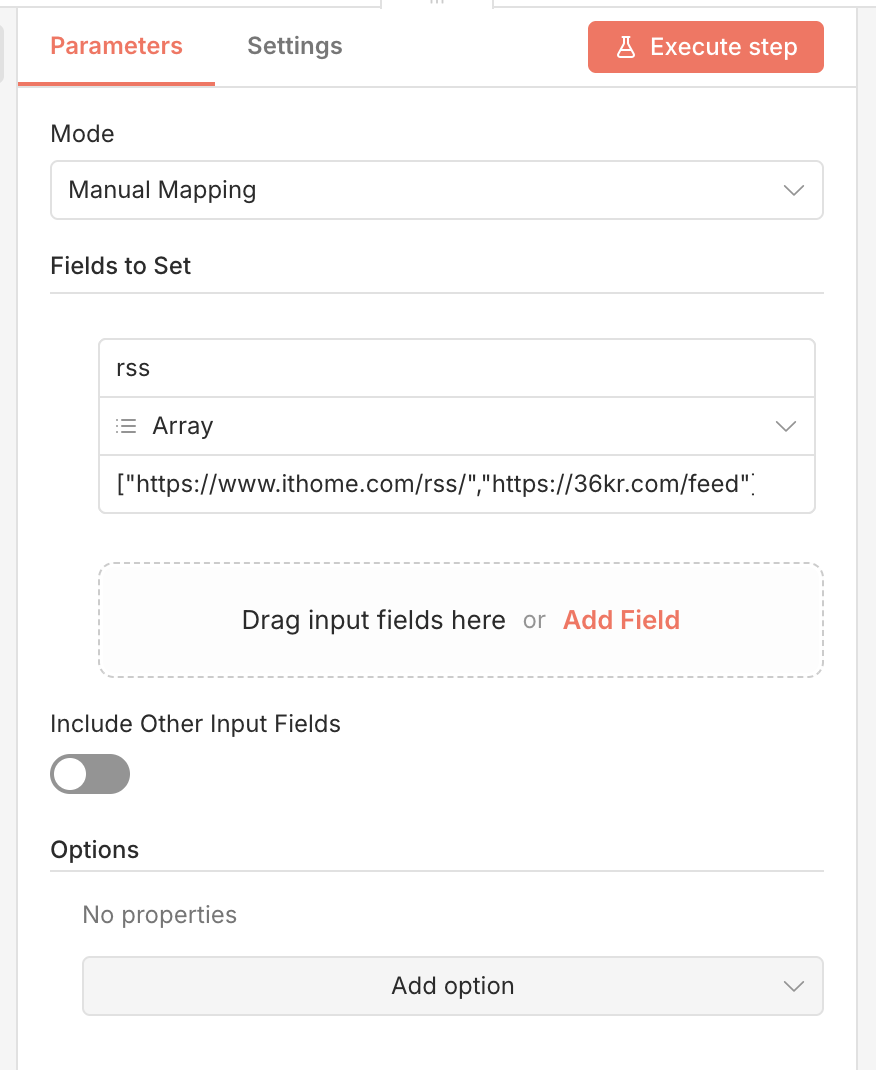Open the Mode dropdown showing Manual Mapping
This screenshot has width=876, height=1070.
[436, 190]
